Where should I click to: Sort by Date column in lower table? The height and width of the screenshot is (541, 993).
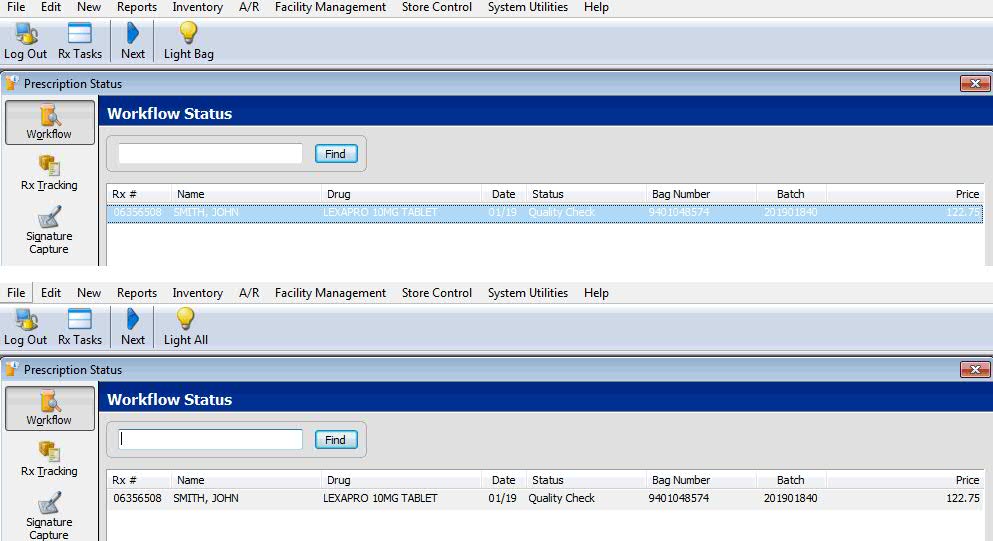504,480
